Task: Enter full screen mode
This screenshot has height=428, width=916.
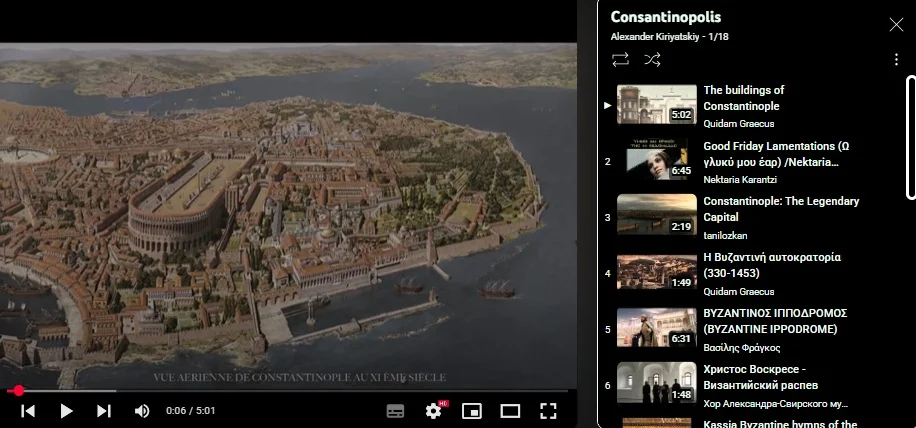Action: pyautogui.click(x=548, y=411)
